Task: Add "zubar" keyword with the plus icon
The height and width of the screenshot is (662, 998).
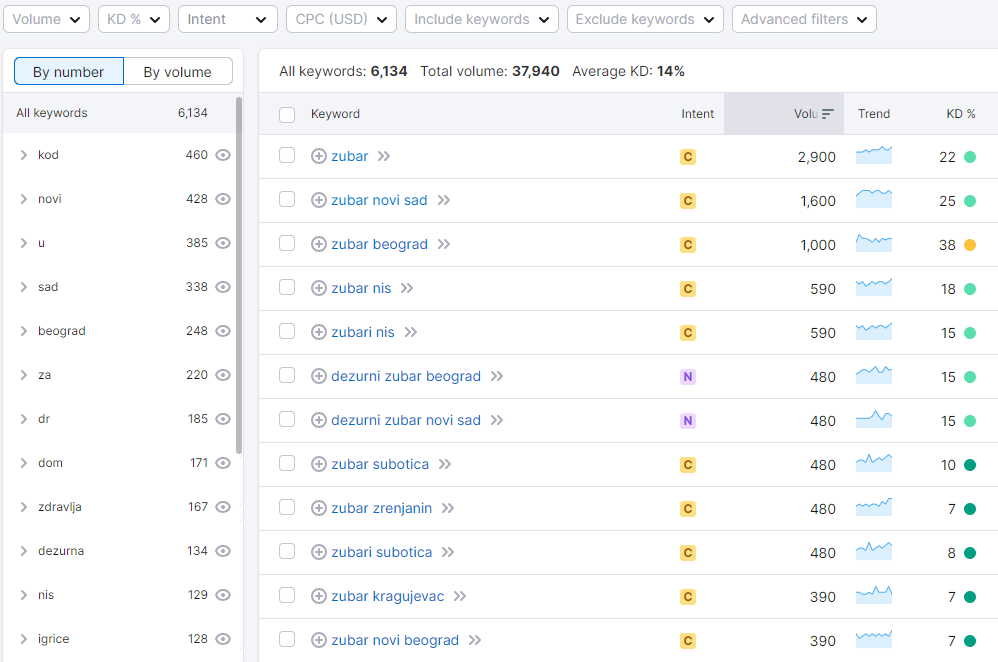Action: [x=319, y=156]
